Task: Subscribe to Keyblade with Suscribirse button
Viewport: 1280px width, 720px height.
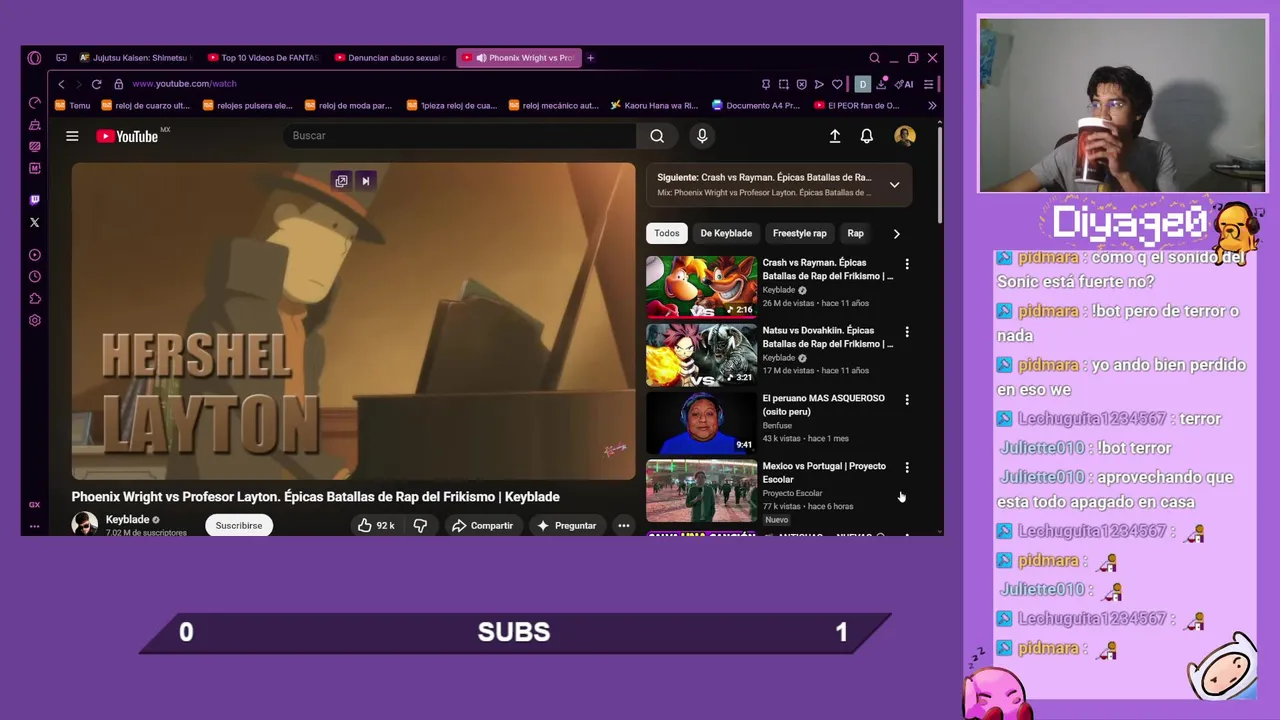Action: (239, 525)
